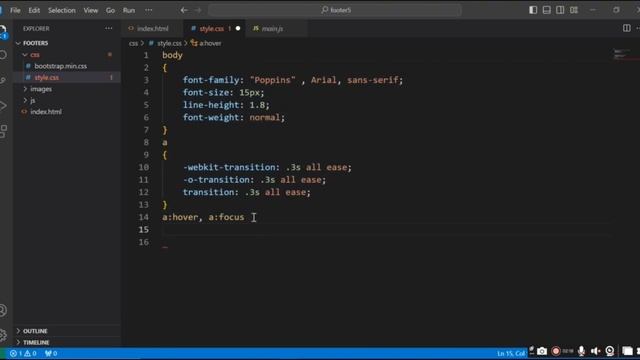The width and height of the screenshot is (640, 360).
Task: Click the Ln 15 cursor position indicator
Action: tap(511, 353)
